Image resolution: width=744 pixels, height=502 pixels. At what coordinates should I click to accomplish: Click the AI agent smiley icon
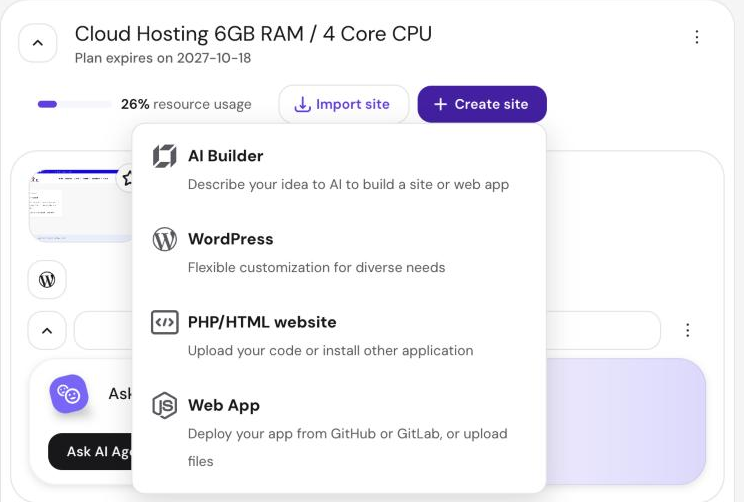coord(69,394)
